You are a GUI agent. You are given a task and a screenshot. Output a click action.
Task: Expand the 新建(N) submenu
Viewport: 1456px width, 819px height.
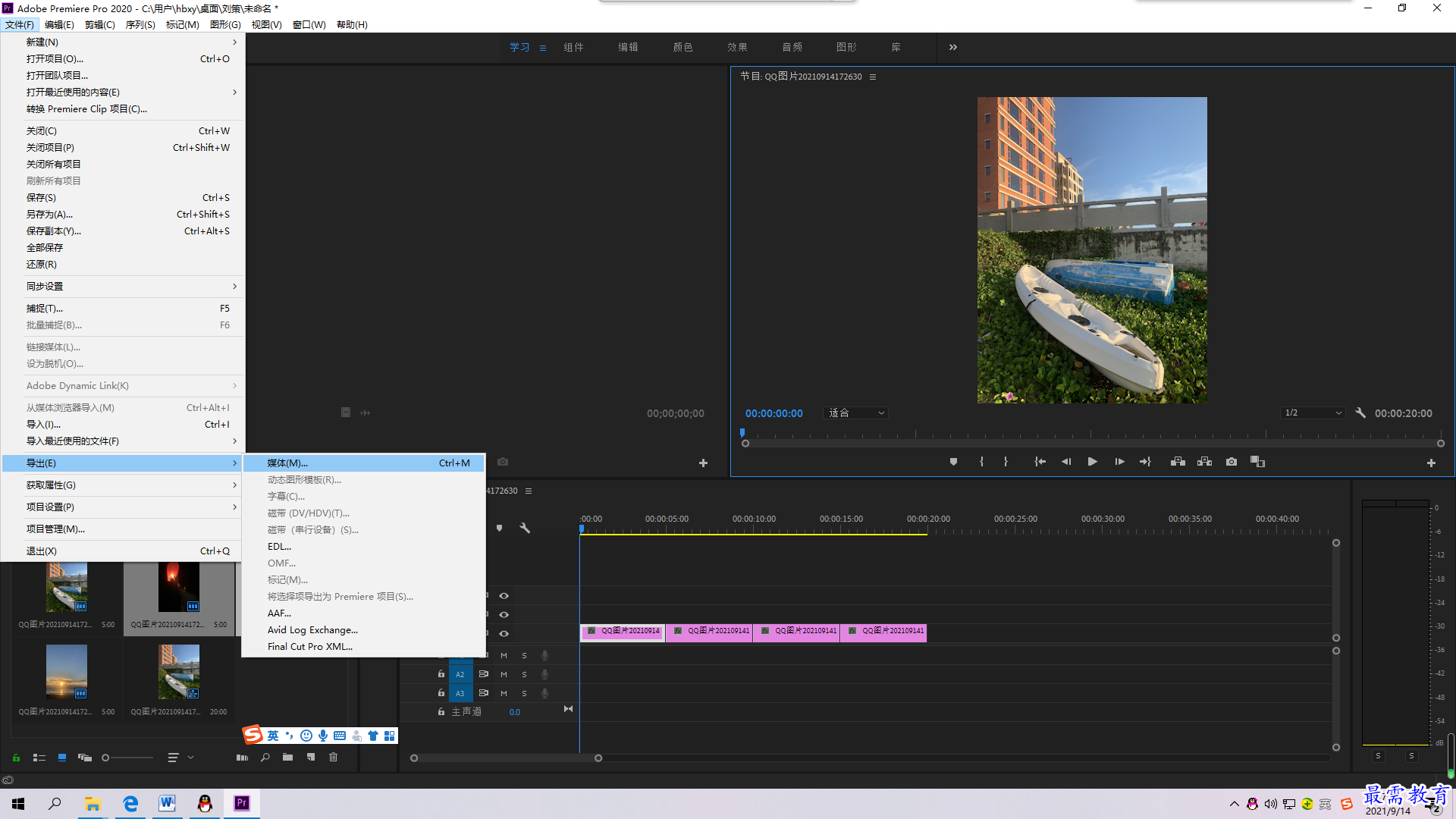coord(123,42)
